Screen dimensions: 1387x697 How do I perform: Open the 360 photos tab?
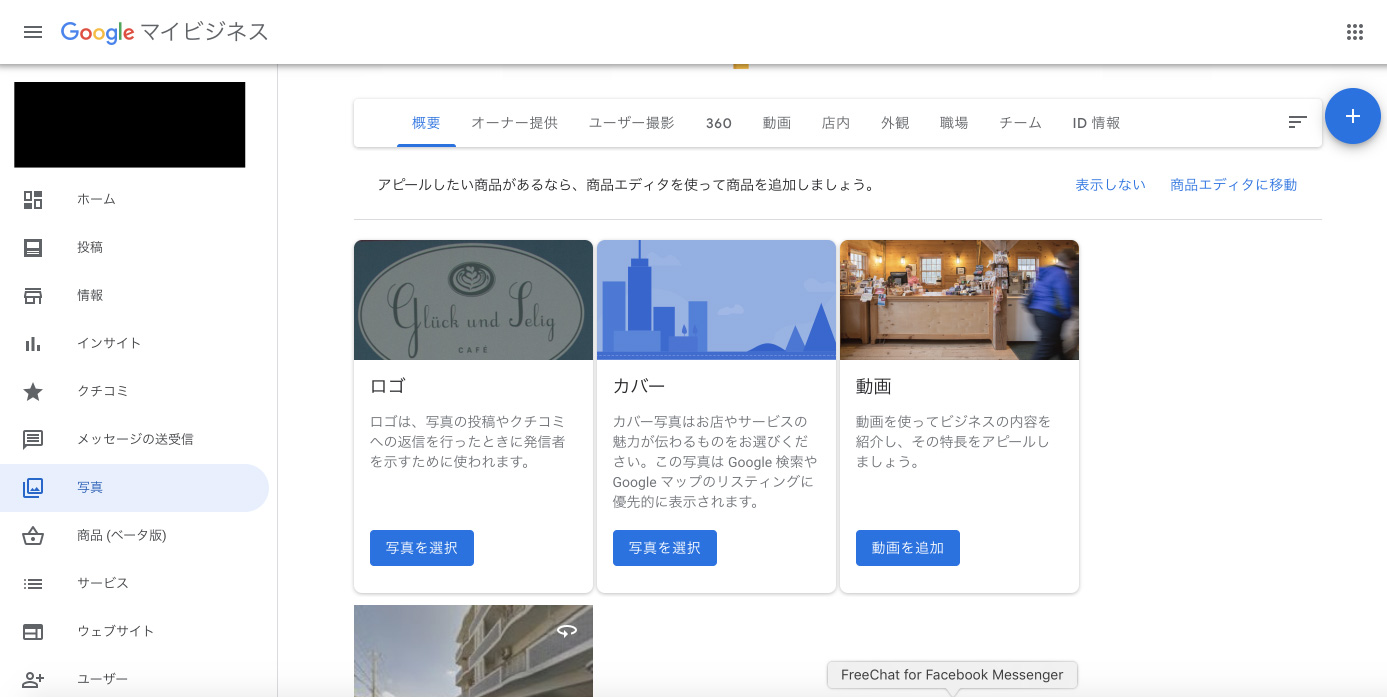tap(718, 122)
